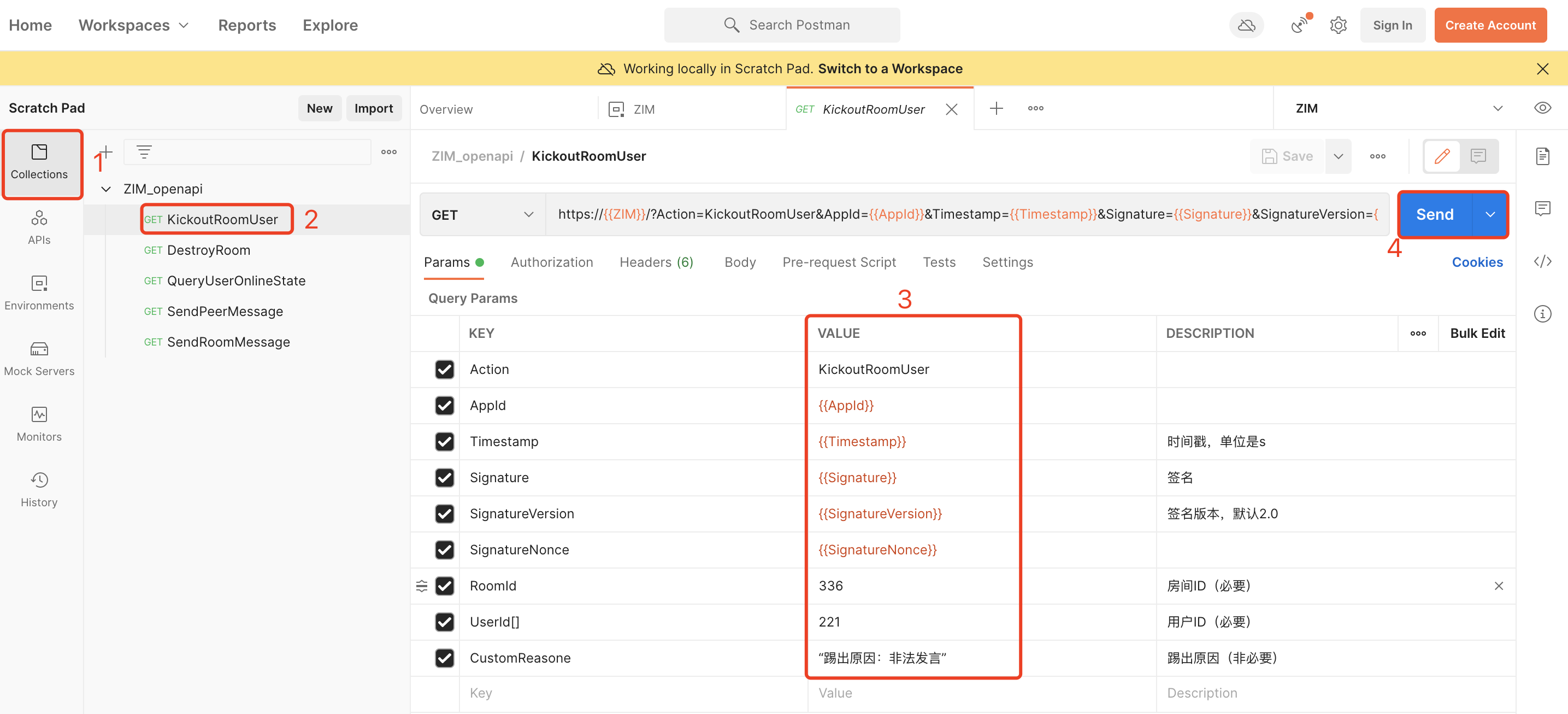
Task: Open the Send button dropdown arrow
Action: [1489, 214]
